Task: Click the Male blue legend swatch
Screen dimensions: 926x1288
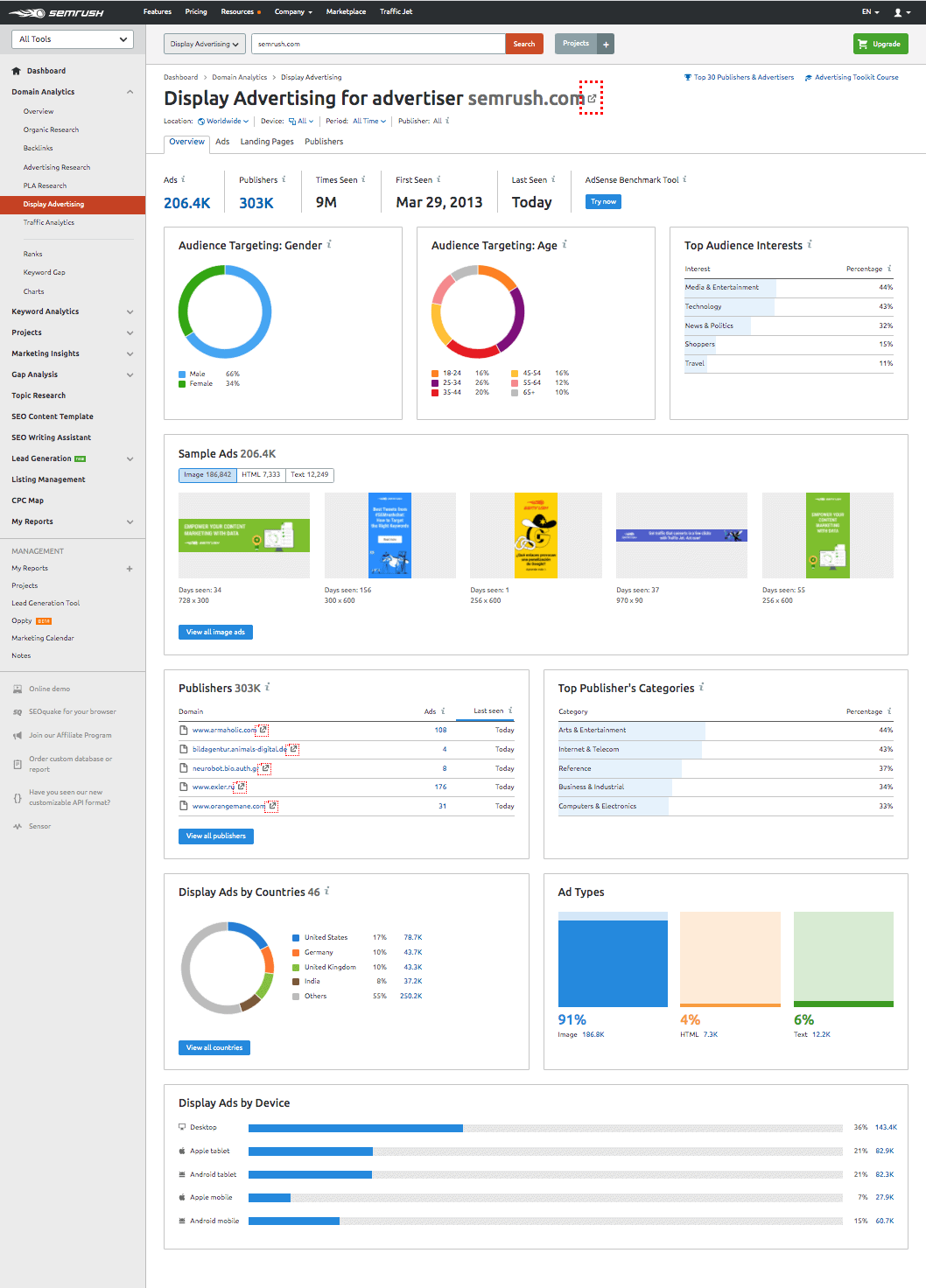Action: click(x=182, y=374)
